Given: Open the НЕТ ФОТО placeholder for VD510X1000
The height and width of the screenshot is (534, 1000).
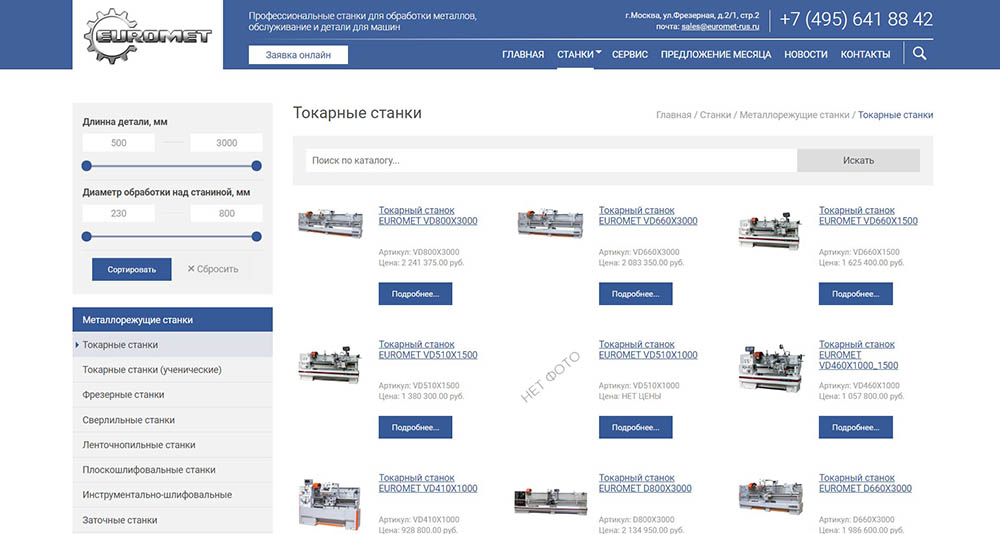Looking at the screenshot, I should [x=550, y=376].
